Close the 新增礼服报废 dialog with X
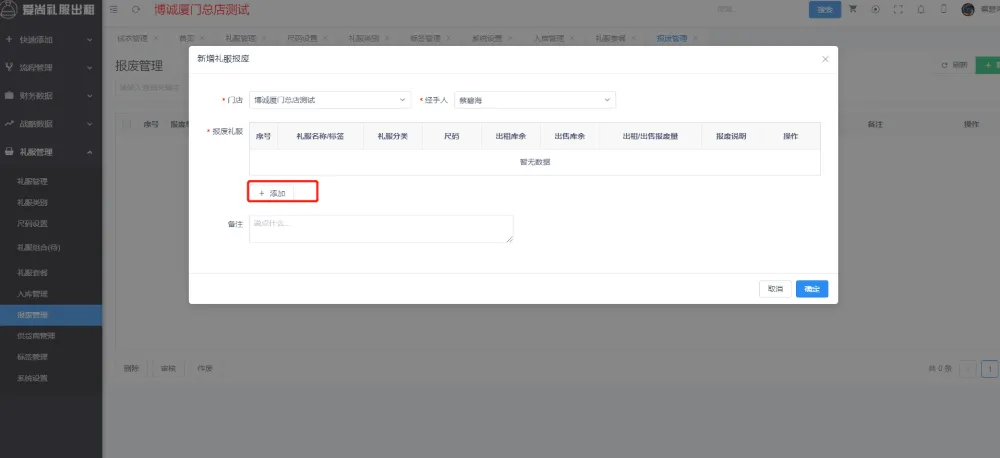Image resolution: width=1000 pixels, height=458 pixels. click(825, 59)
